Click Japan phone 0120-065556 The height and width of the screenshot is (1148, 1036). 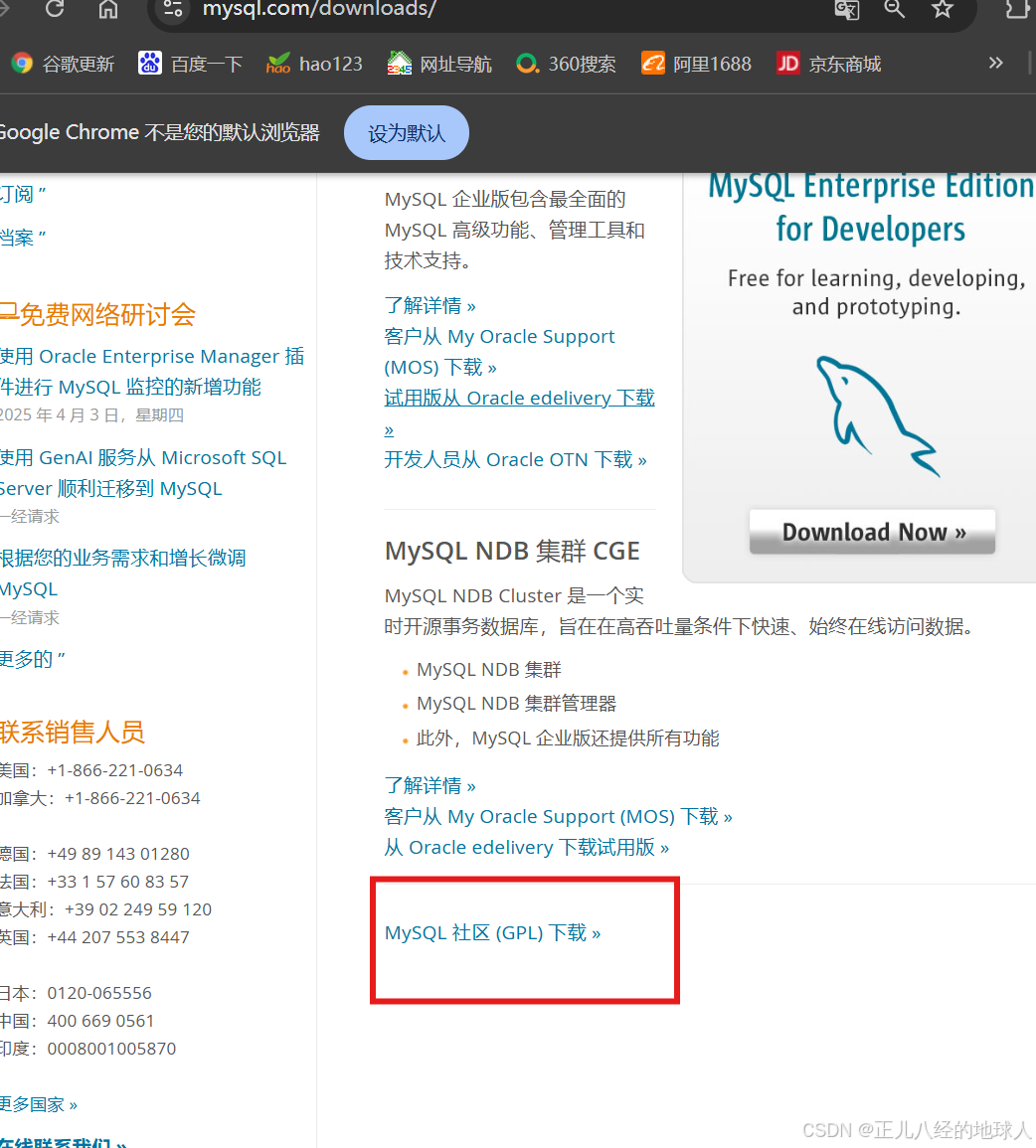99,993
